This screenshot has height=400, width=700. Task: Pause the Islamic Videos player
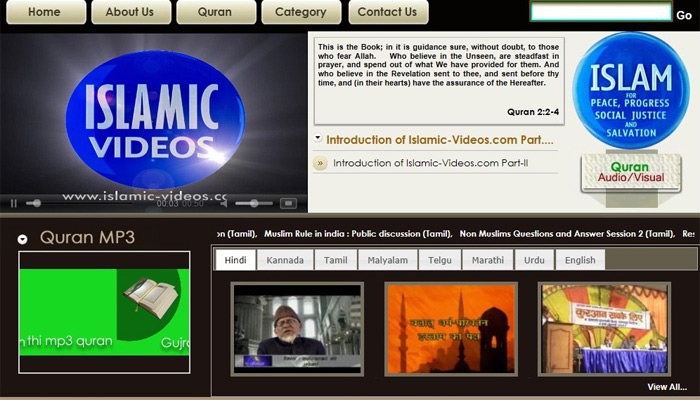click(x=14, y=203)
